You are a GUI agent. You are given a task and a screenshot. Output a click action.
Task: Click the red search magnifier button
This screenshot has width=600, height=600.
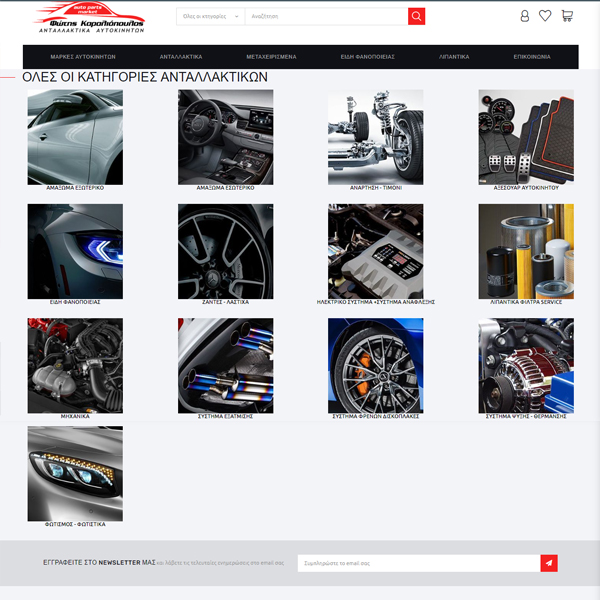(x=416, y=16)
